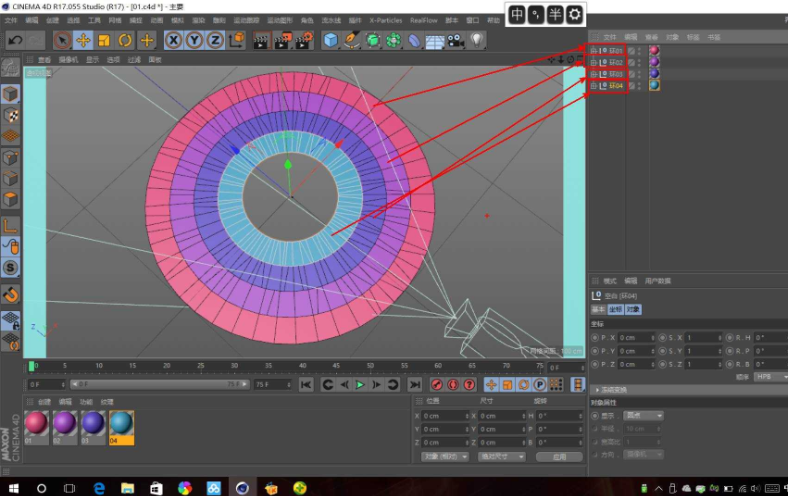
Task: Click the Camera object icon
Action: pyautogui.click(x=455, y=40)
